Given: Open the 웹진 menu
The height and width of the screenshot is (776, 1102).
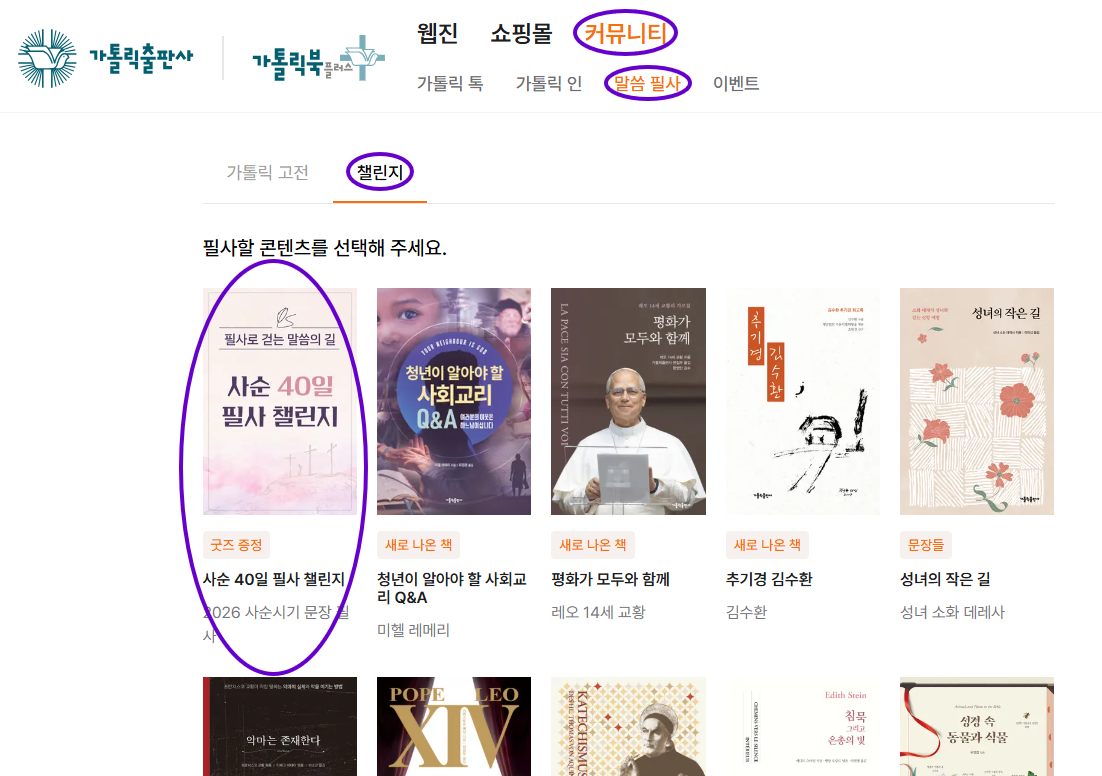Looking at the screenshot, I should (x=437, y=33).
